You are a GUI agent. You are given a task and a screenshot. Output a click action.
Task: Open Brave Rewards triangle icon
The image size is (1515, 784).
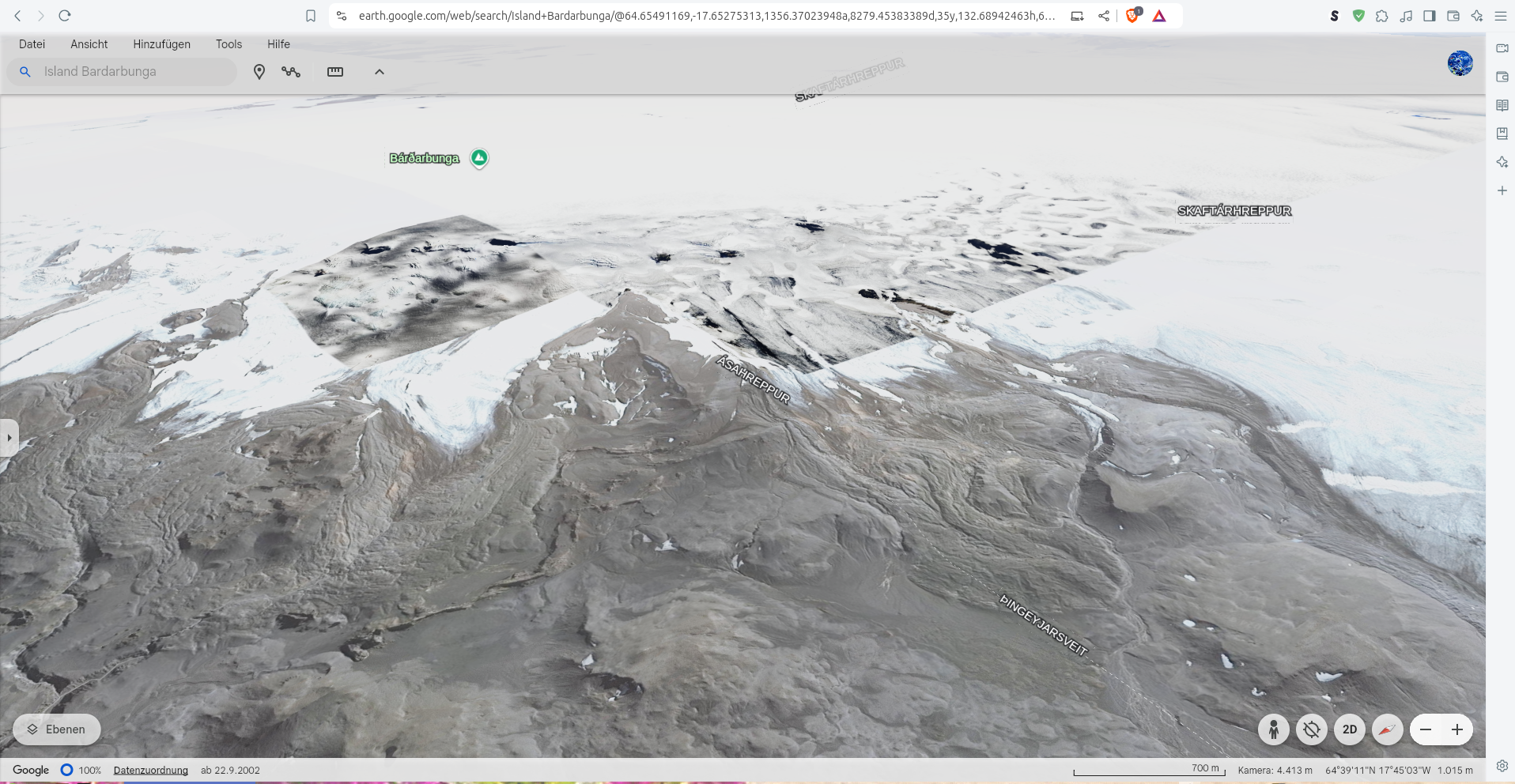tap(1159, 16)
